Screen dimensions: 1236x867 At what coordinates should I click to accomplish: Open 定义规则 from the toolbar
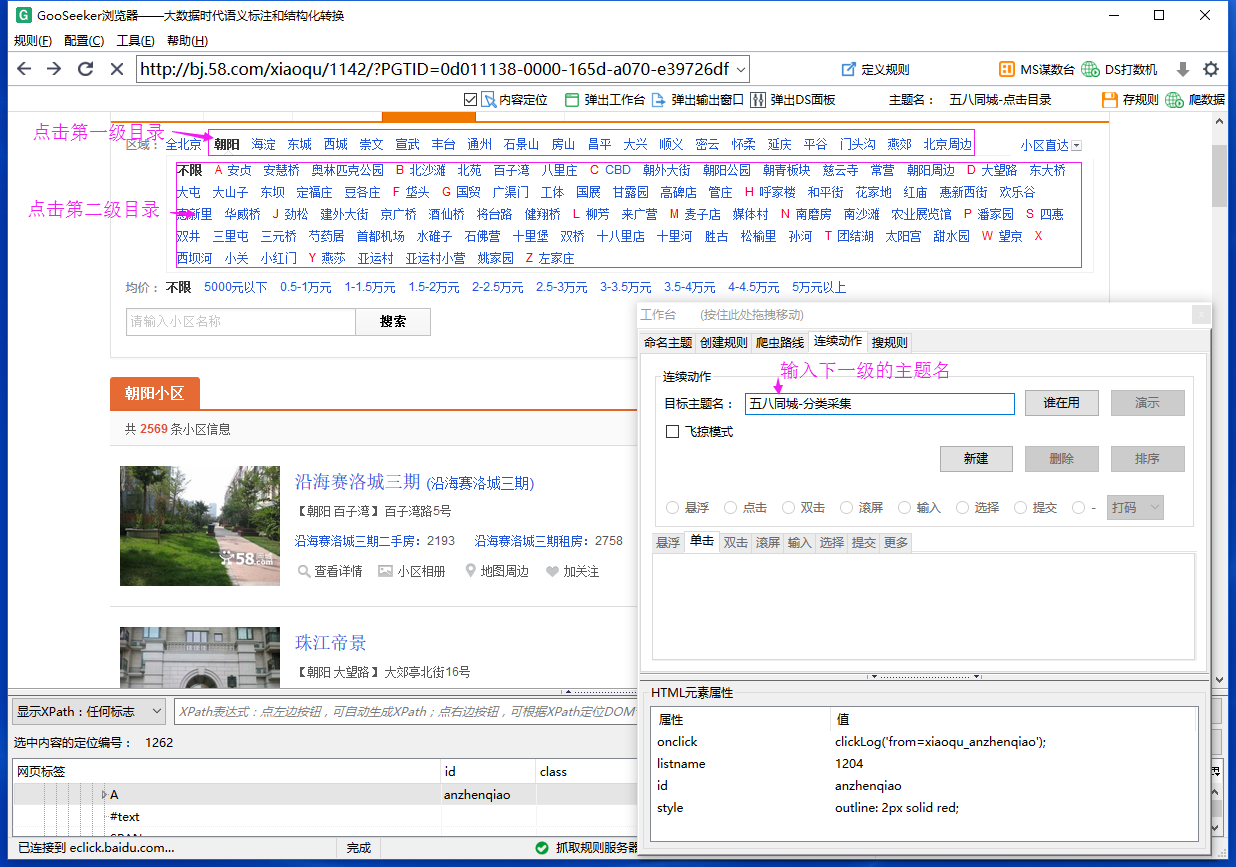pyautogui.click(x=875, y=69)
